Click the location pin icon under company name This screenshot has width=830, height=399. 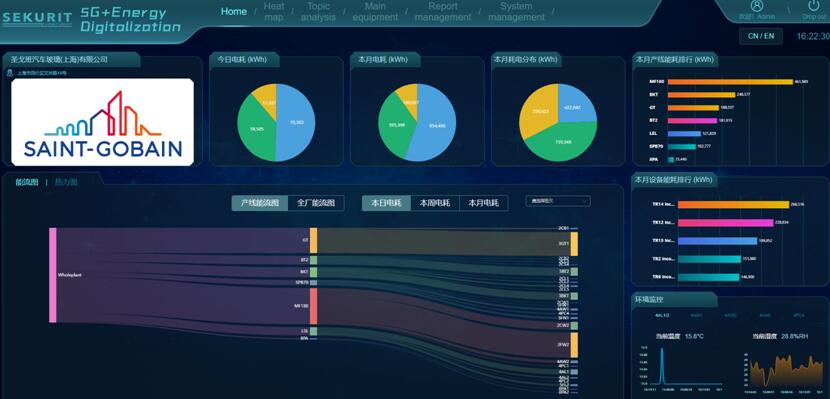[10, 73]
